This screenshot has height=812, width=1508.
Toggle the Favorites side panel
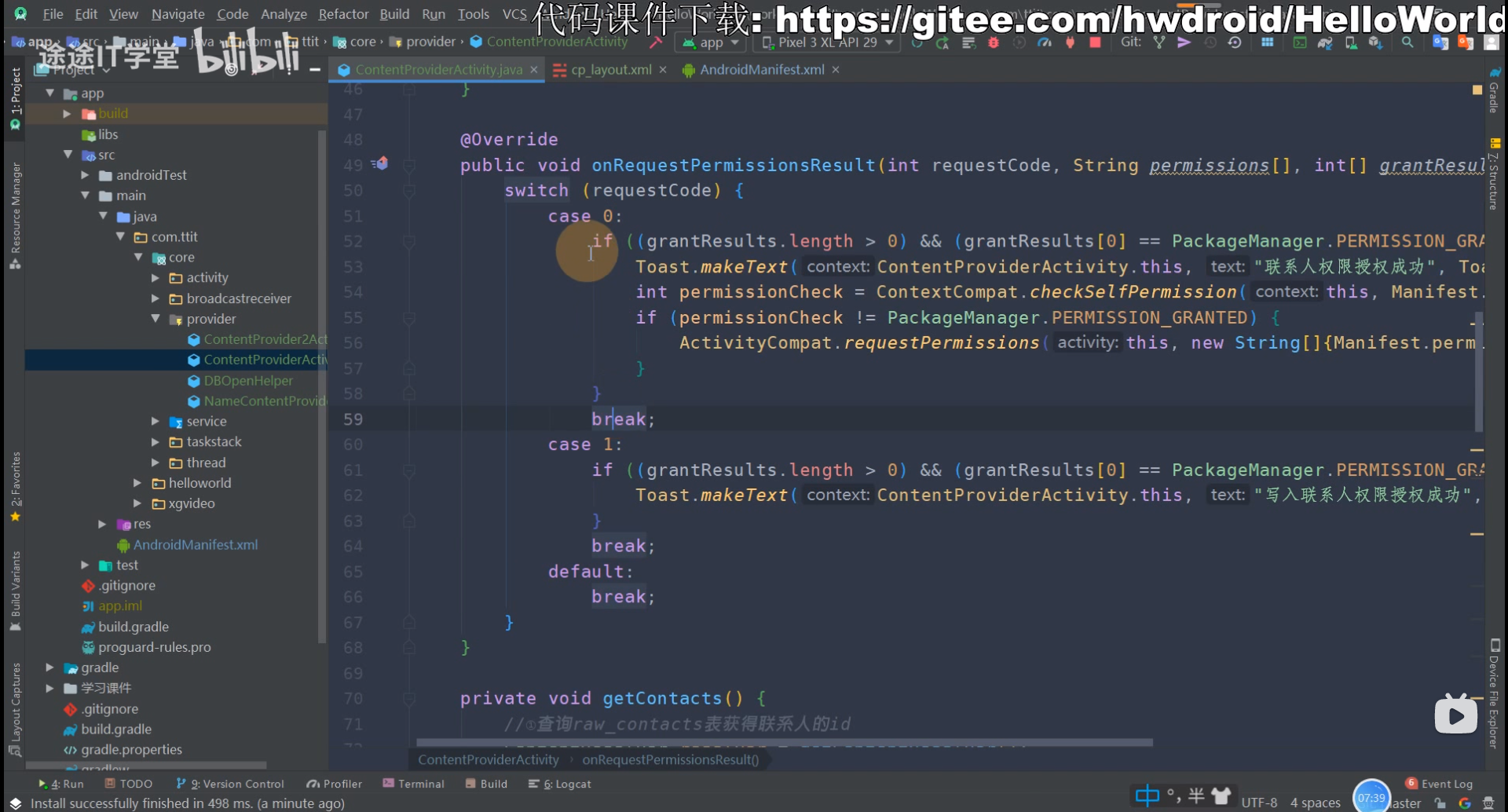click(x=15, y=487)
